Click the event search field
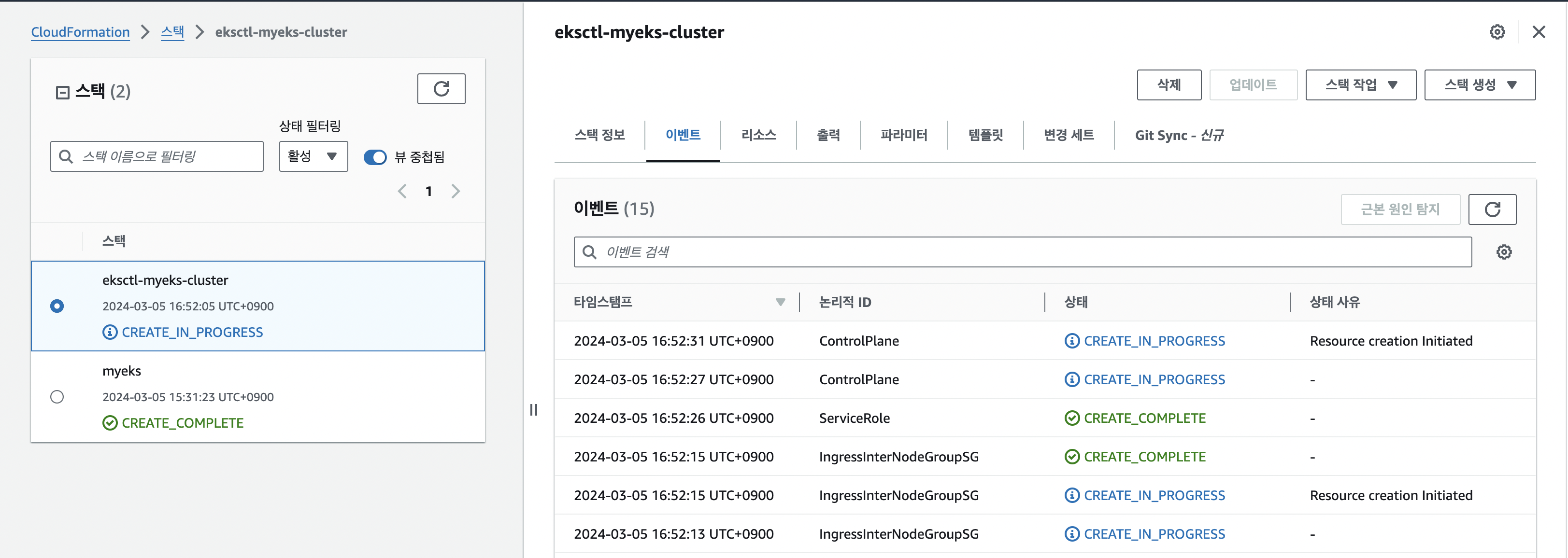The image size is (1568, 558). (x=1023, y=252)
